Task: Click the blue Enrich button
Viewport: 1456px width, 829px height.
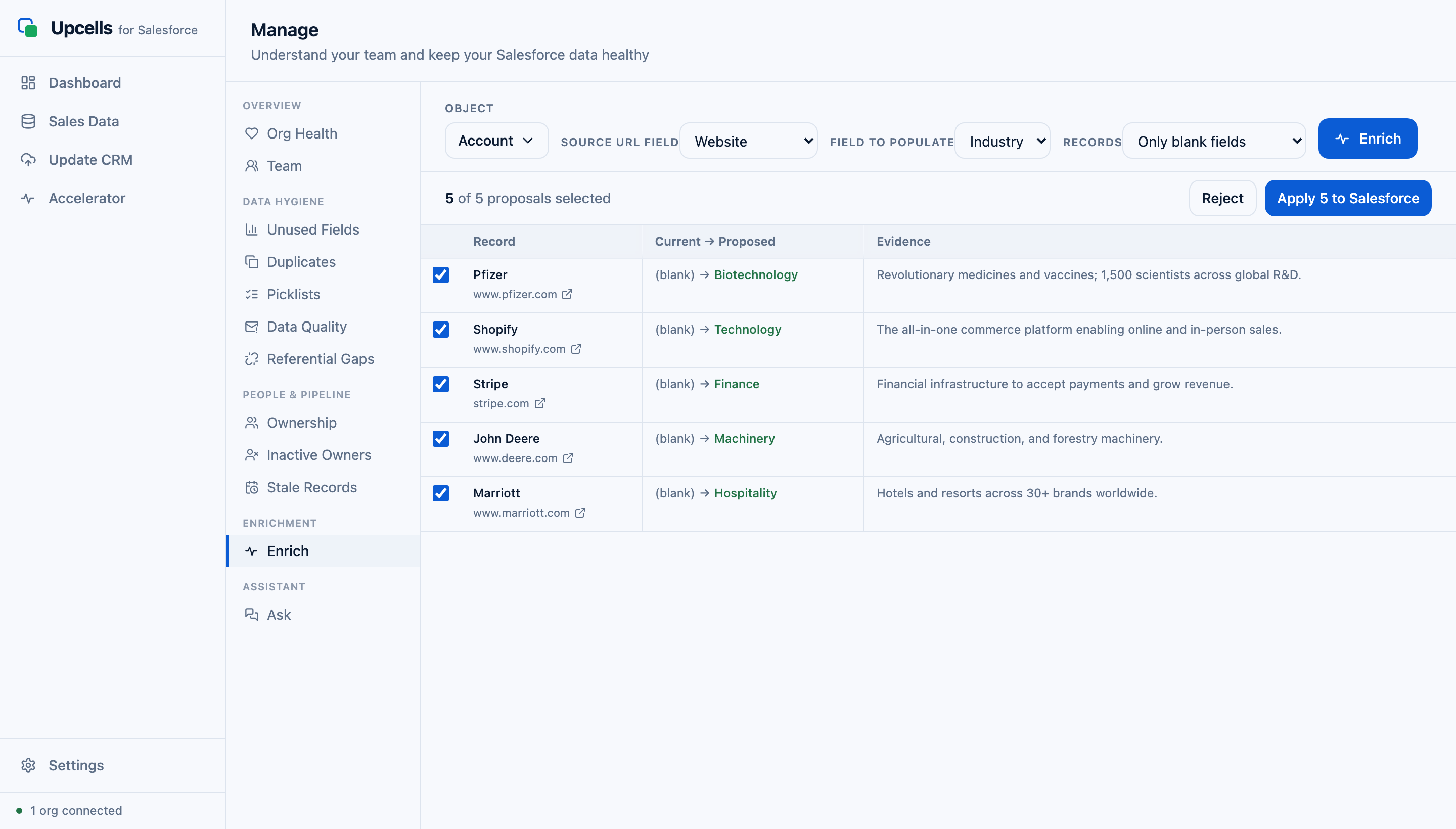Action: (x=1368, y=139)
